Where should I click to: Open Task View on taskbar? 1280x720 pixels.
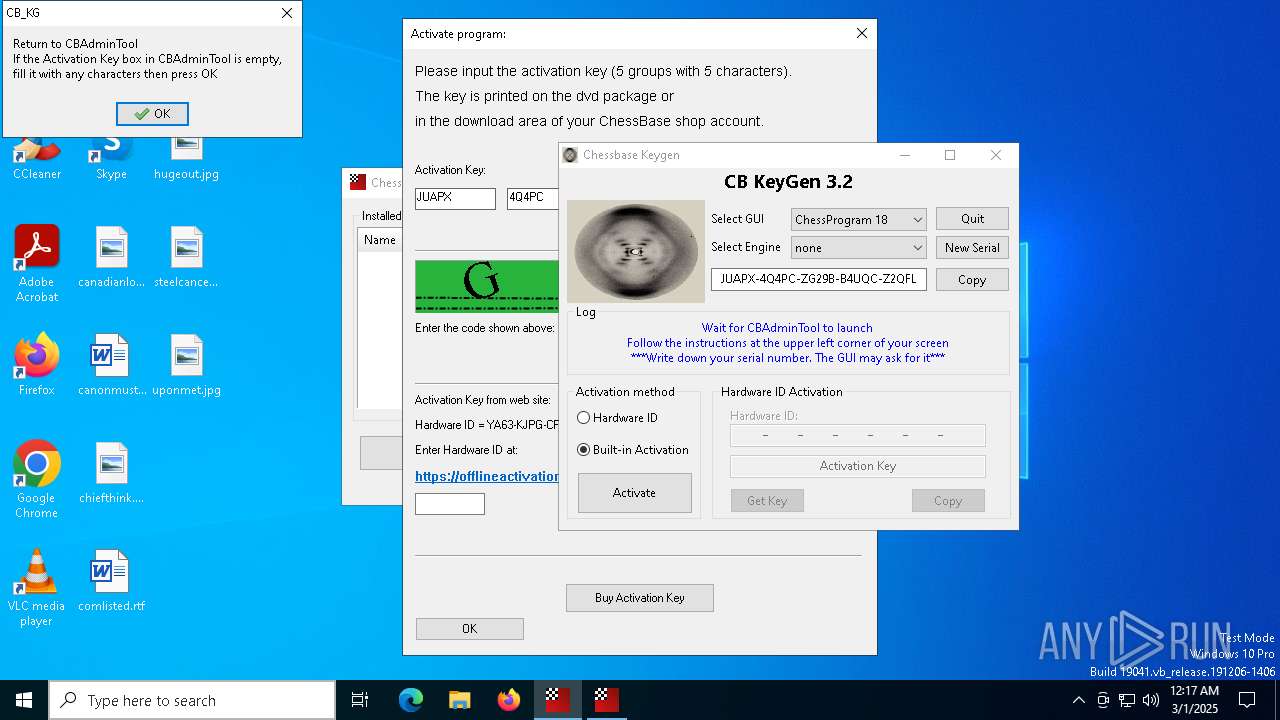click(360, 700)
